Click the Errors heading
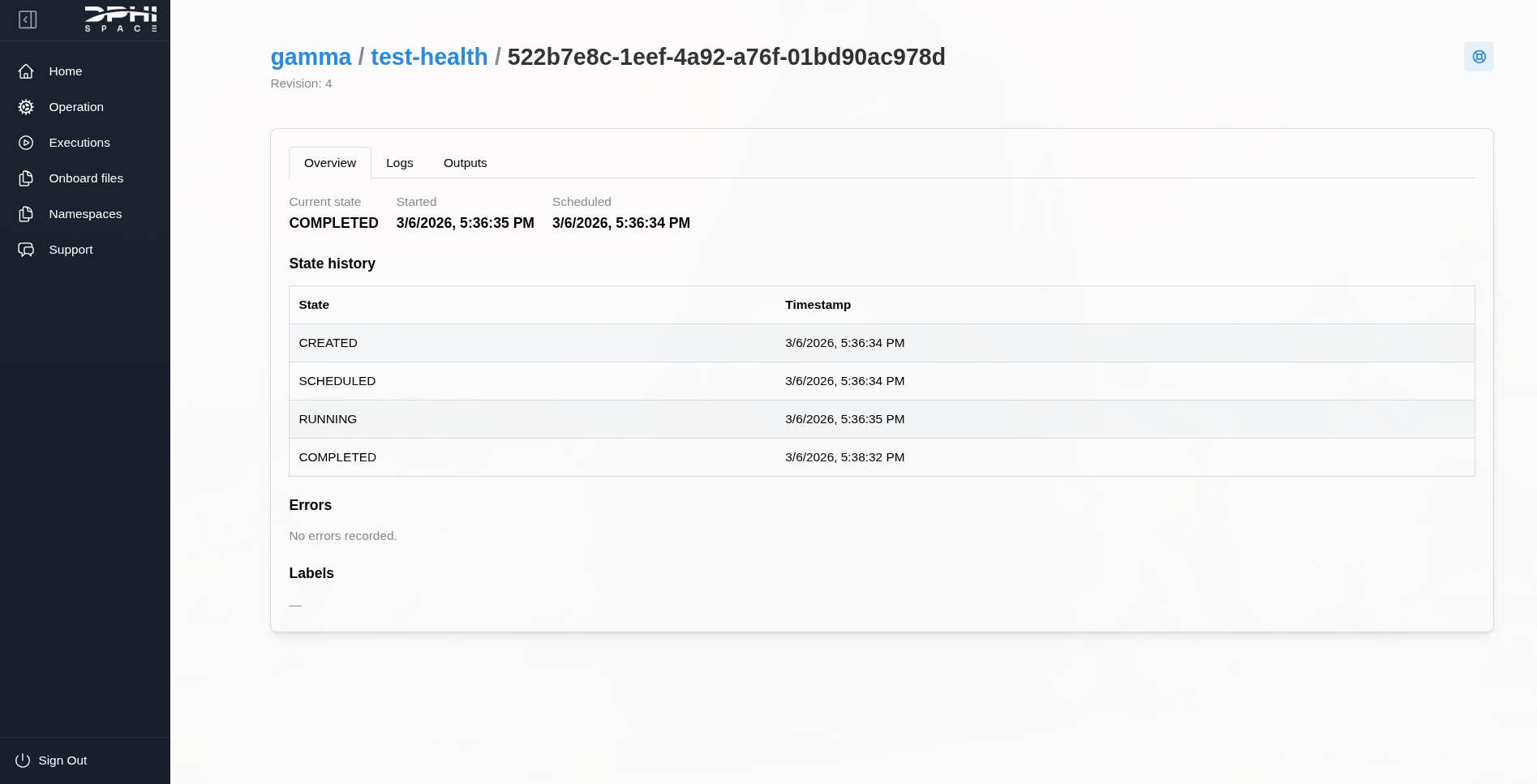The width and height of the screenshot is (1537, 784). [x=311, y=505]
